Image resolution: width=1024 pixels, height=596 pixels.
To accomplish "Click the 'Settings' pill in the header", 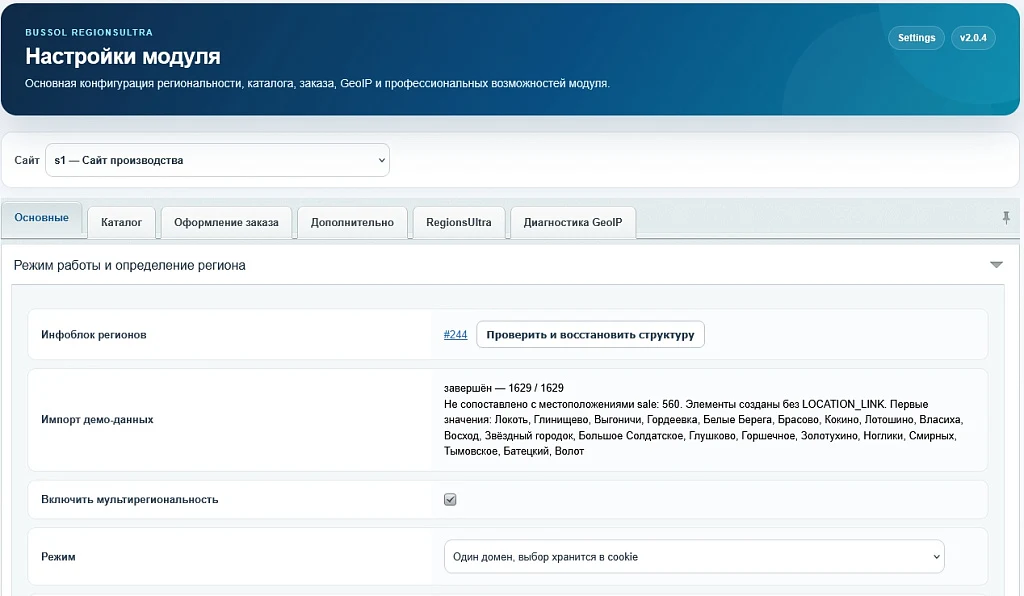I will [916, 38].
